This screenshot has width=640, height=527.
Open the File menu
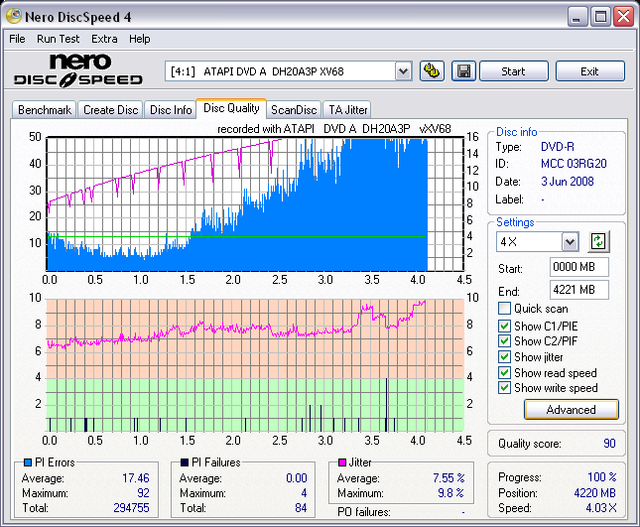pos(17,39)
